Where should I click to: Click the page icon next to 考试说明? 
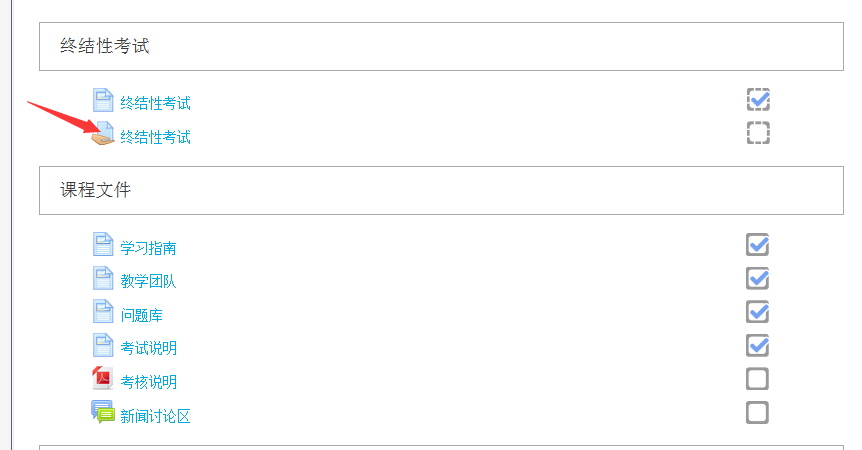(103, 345)
